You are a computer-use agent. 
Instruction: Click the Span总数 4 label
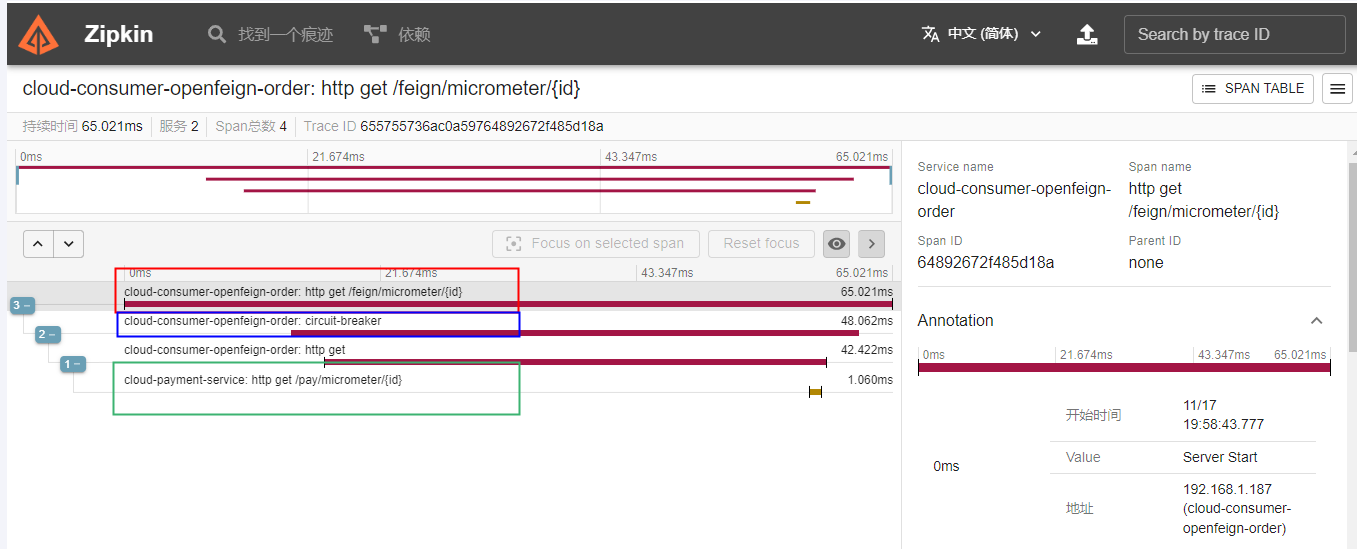pos(251,126)
